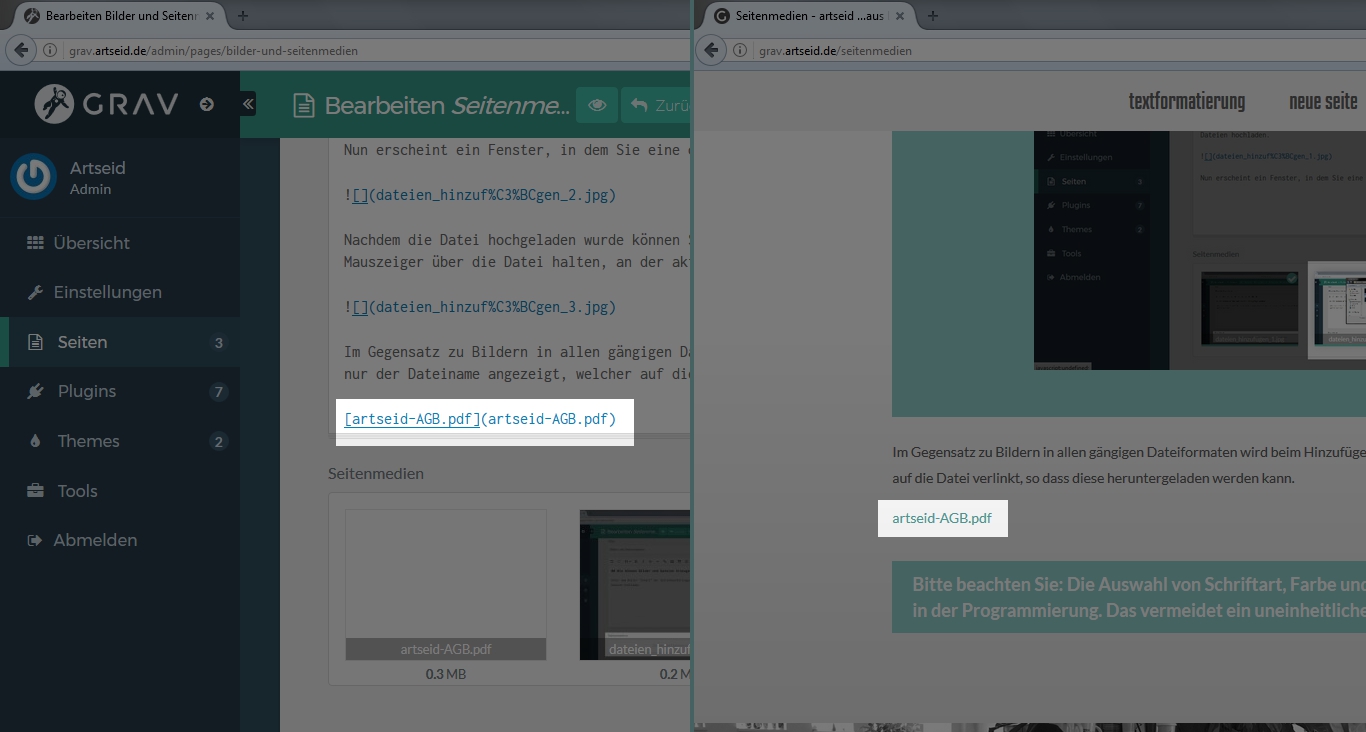1366x732 pixels.
Task: Open the Tools sidebar entry
Action: [x=77, y=491]
